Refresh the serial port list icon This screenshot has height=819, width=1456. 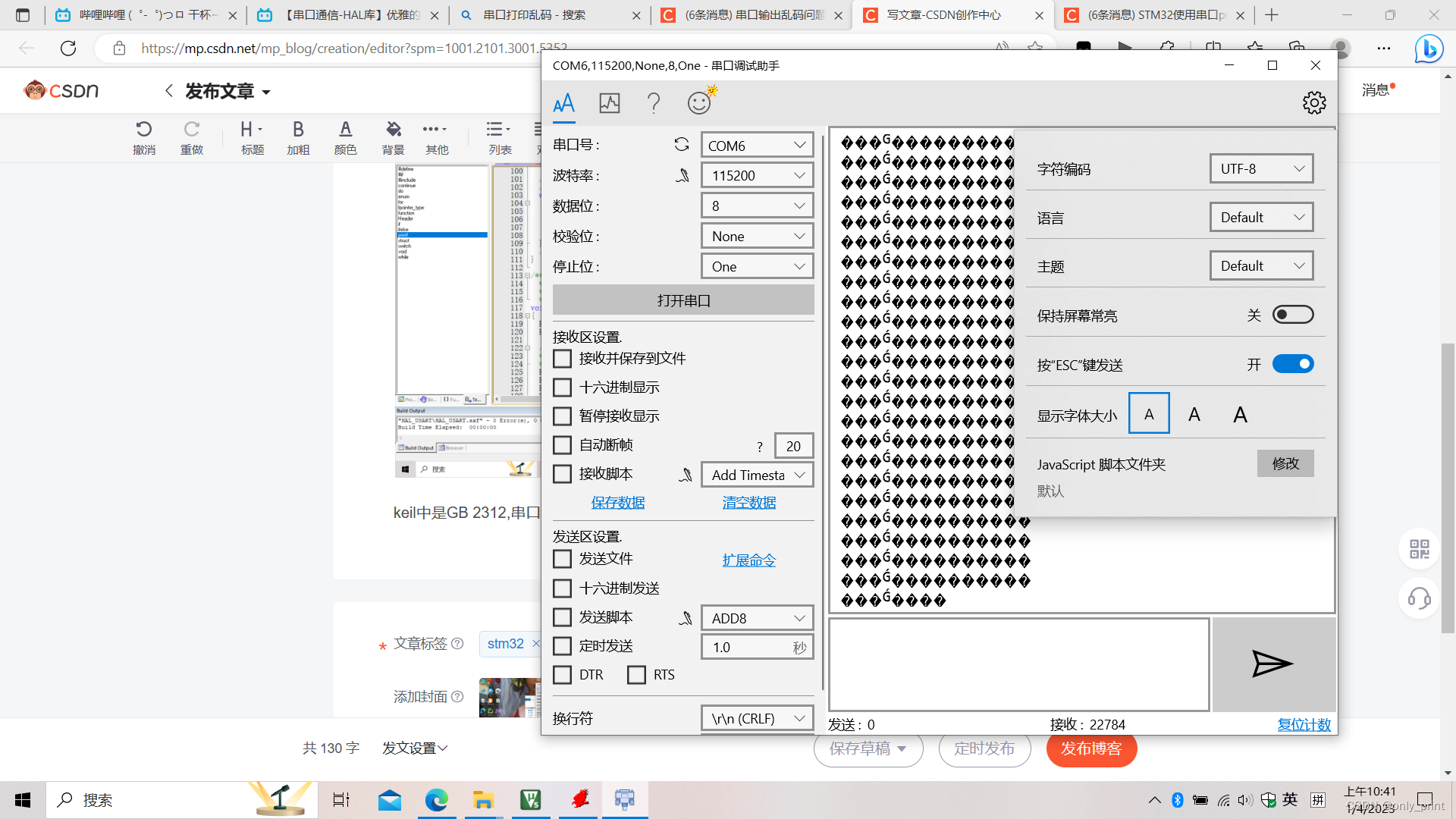tap(681, 145)
